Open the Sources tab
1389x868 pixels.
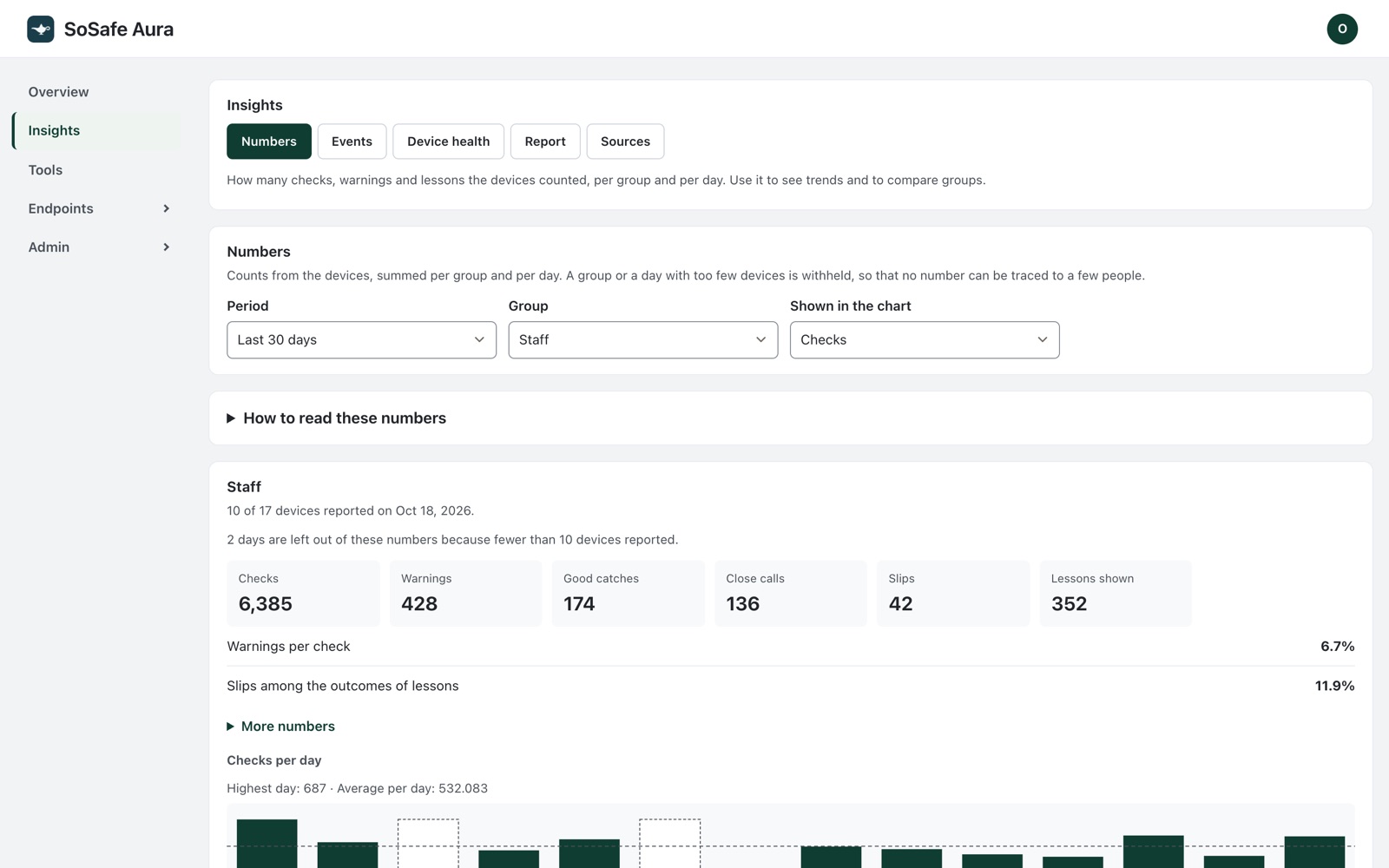(x=625, y=141)
